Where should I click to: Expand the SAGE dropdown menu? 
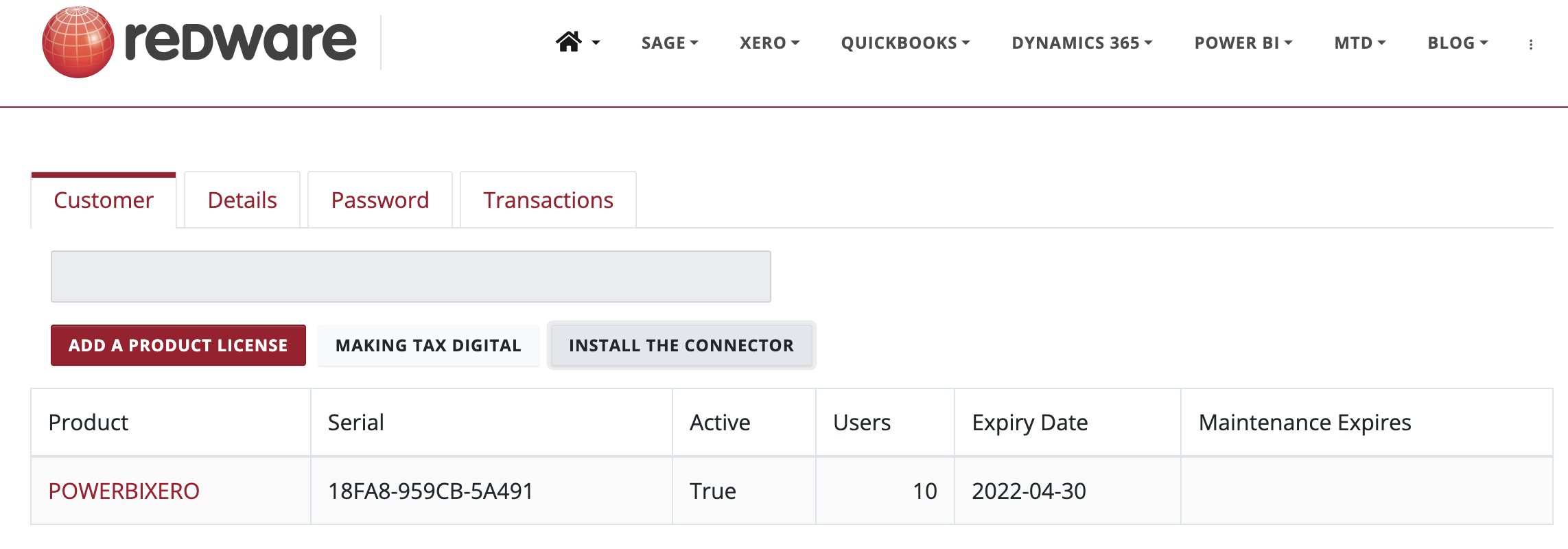pyautogui.click(x=670, y=43)
